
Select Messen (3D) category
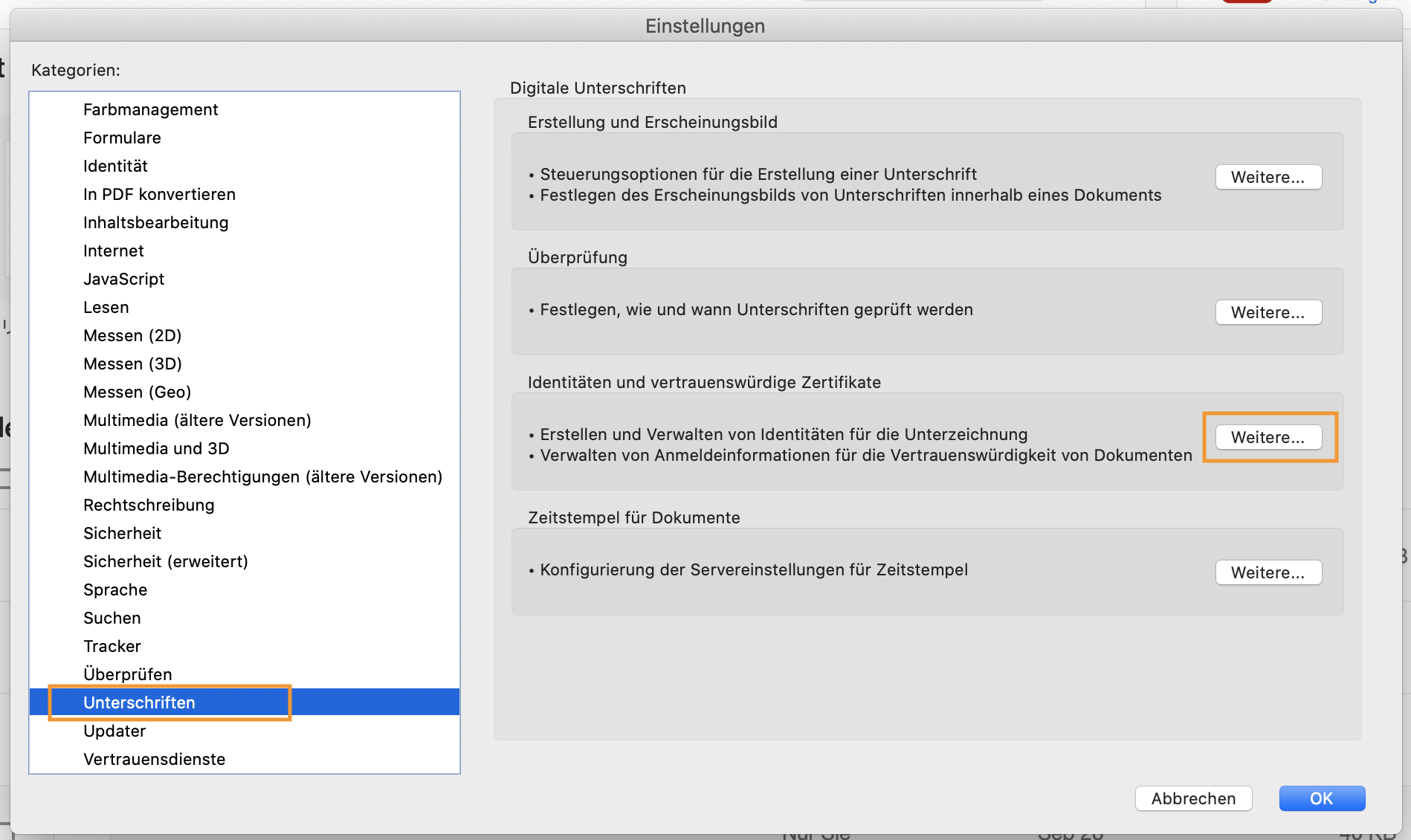pyautogui.click(x=245, y=364)
